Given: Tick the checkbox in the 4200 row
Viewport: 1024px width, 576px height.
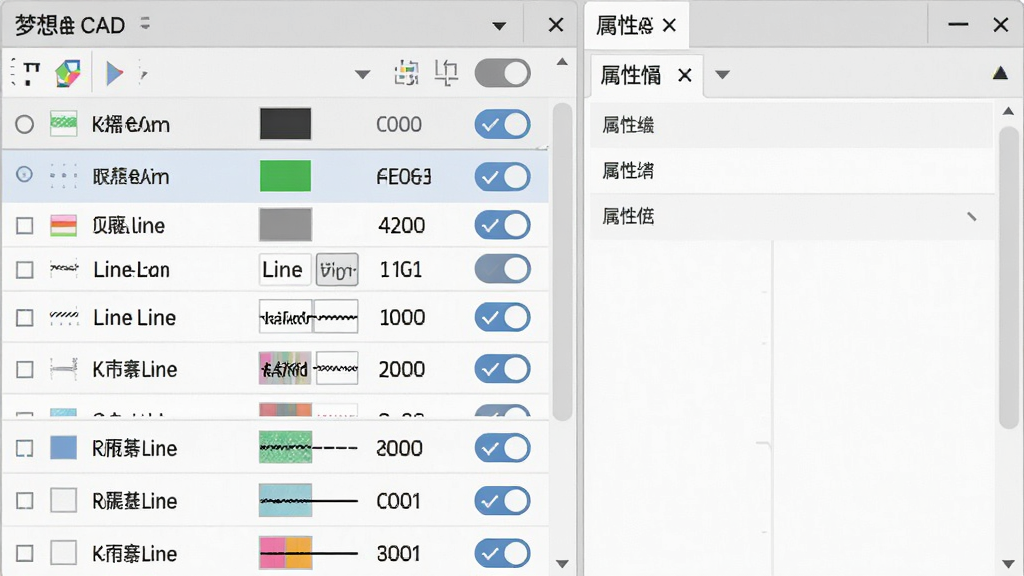Looking at the screenshot, I should pos(24,225).
